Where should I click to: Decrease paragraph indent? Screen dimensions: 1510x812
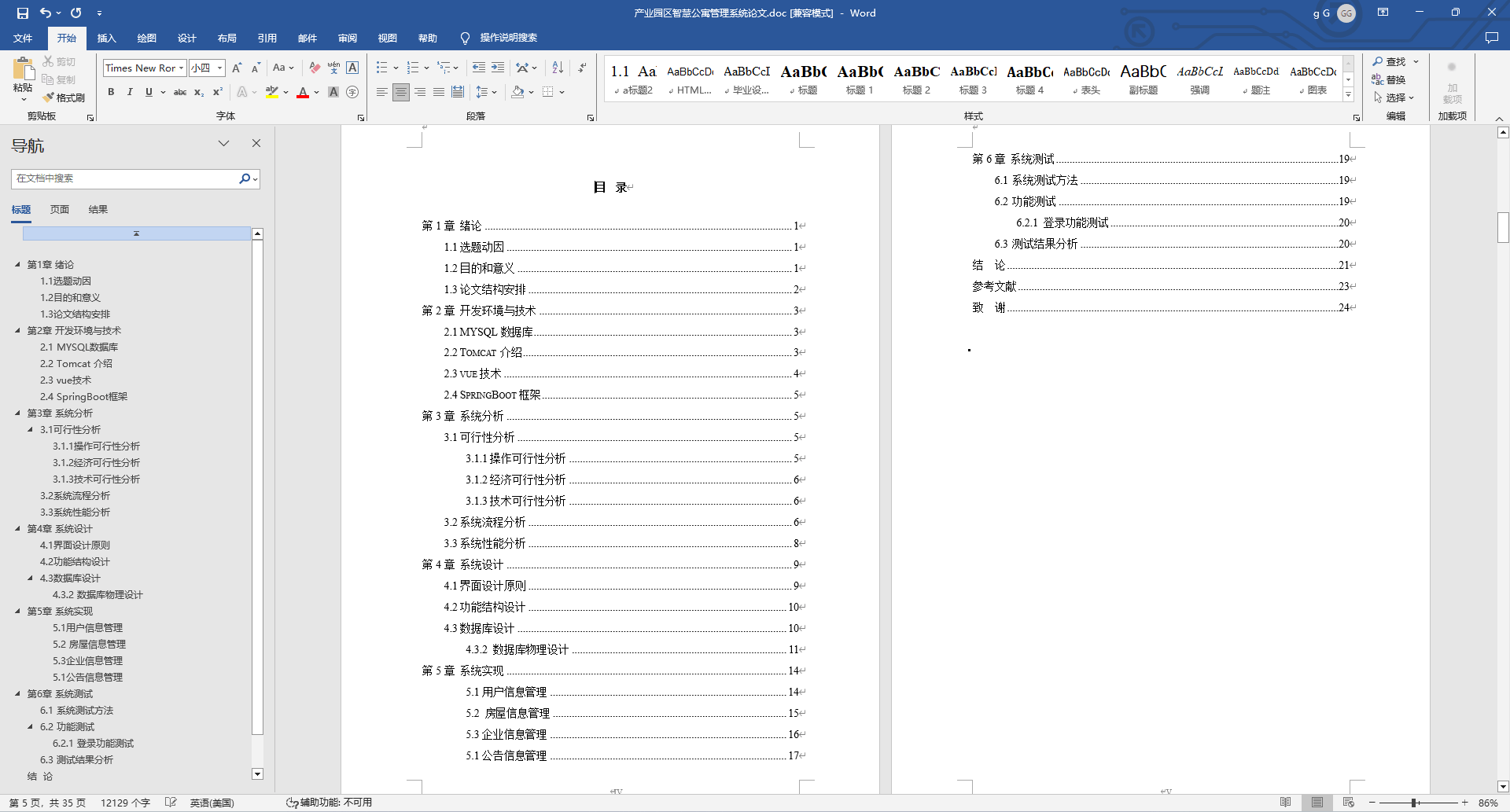pyautogui.click(x=479, y=68)
